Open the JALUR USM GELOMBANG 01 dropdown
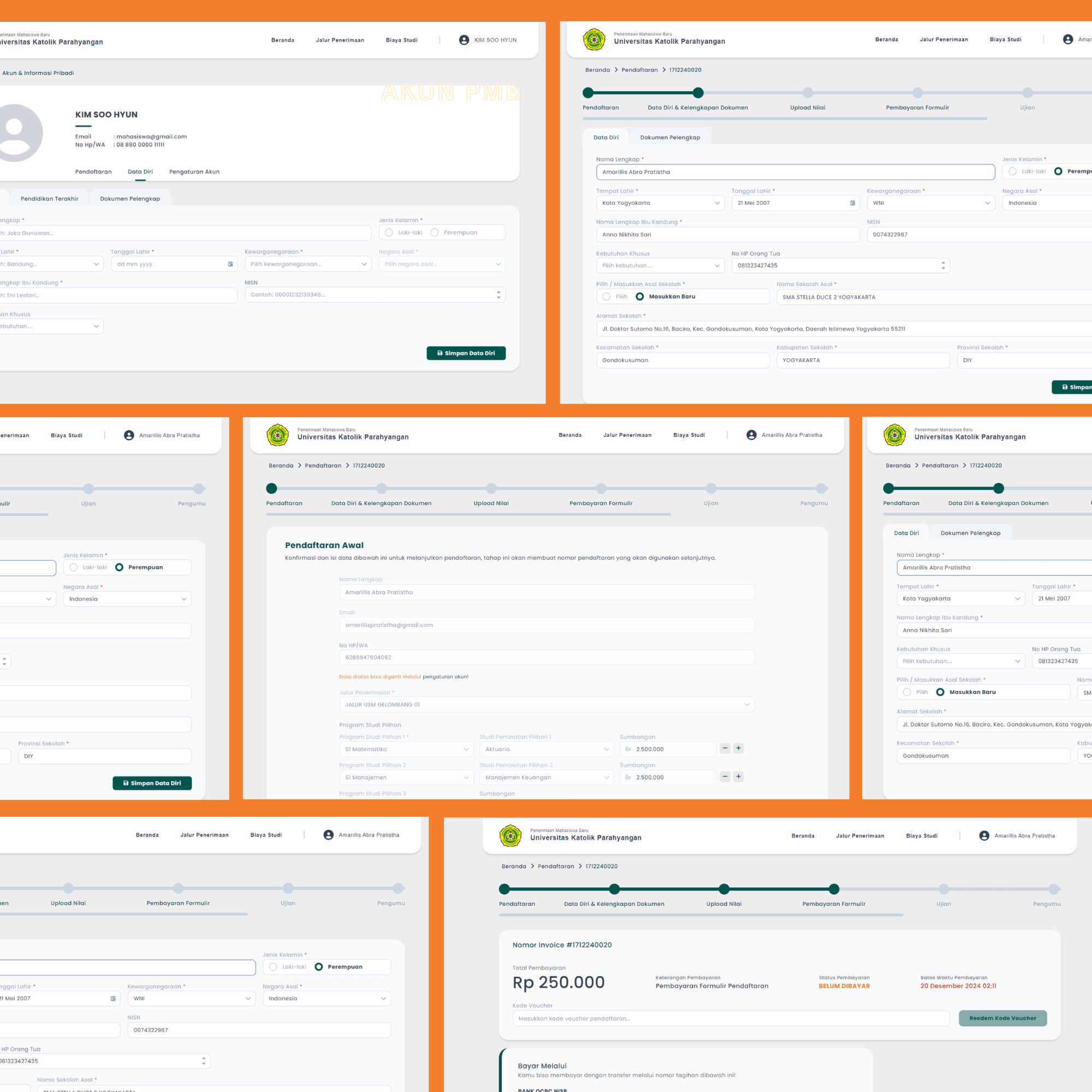 [x=547, y=705]
